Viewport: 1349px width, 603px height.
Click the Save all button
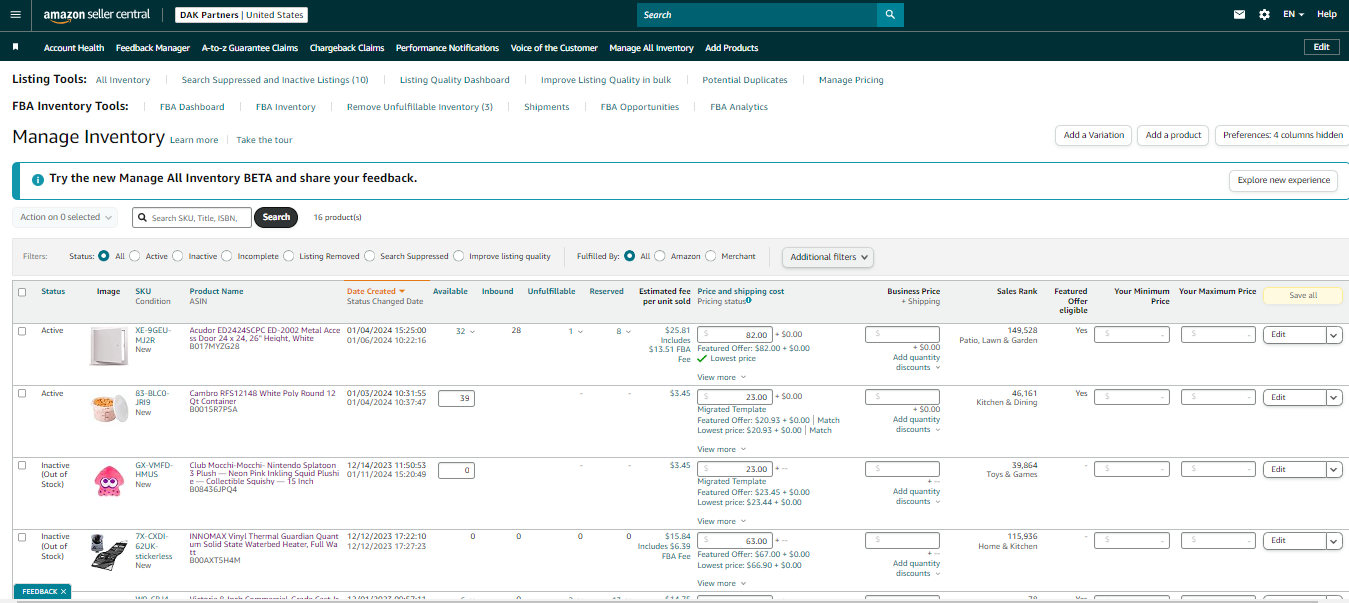1303,295
